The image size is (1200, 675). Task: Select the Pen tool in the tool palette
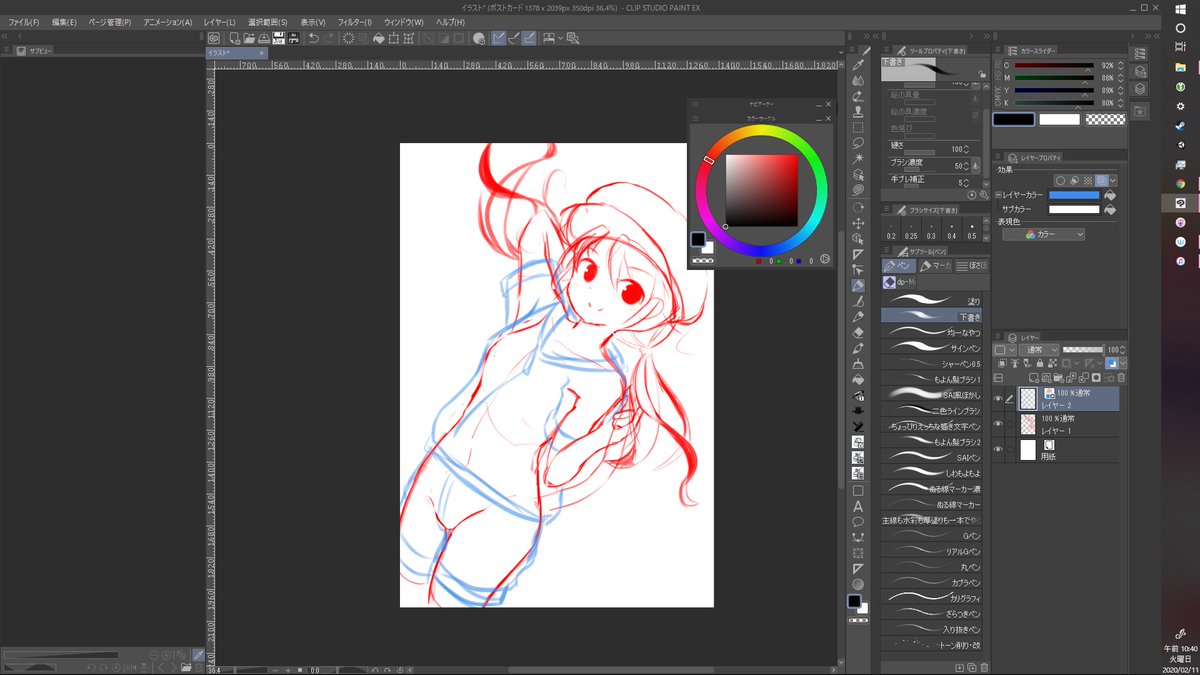pyautogui.click(x=858, y=286)
